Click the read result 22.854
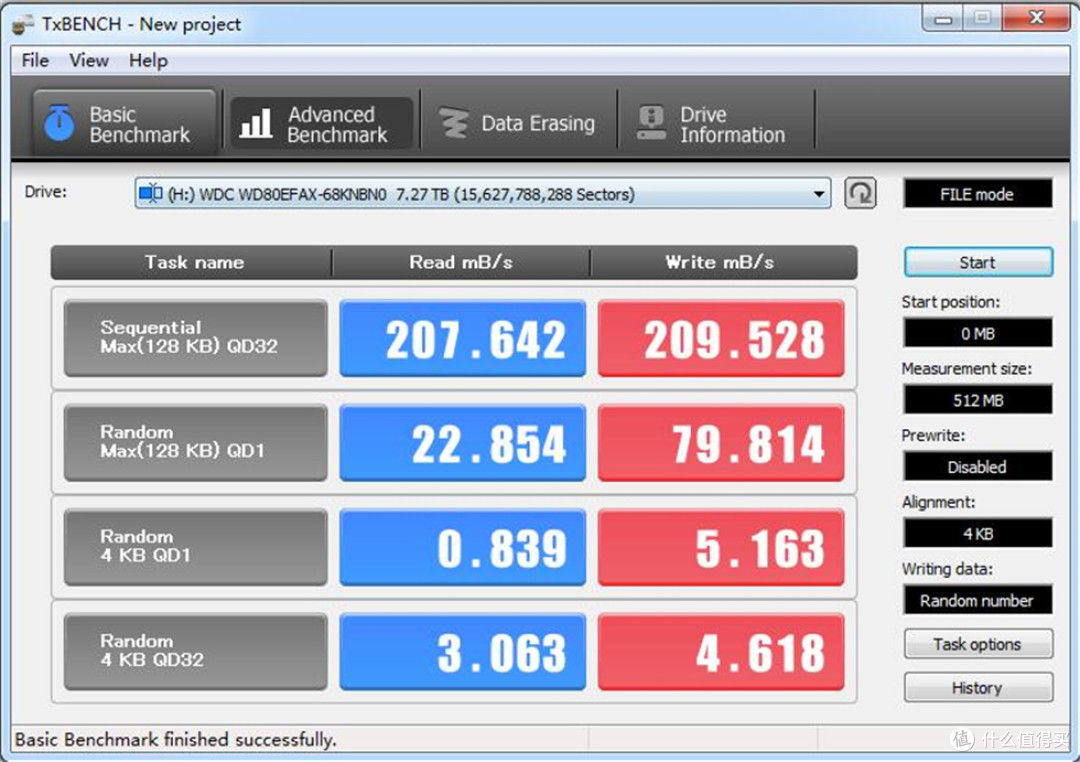The height and width of the screenshot is (762, 1080). (x=462, y=442)
